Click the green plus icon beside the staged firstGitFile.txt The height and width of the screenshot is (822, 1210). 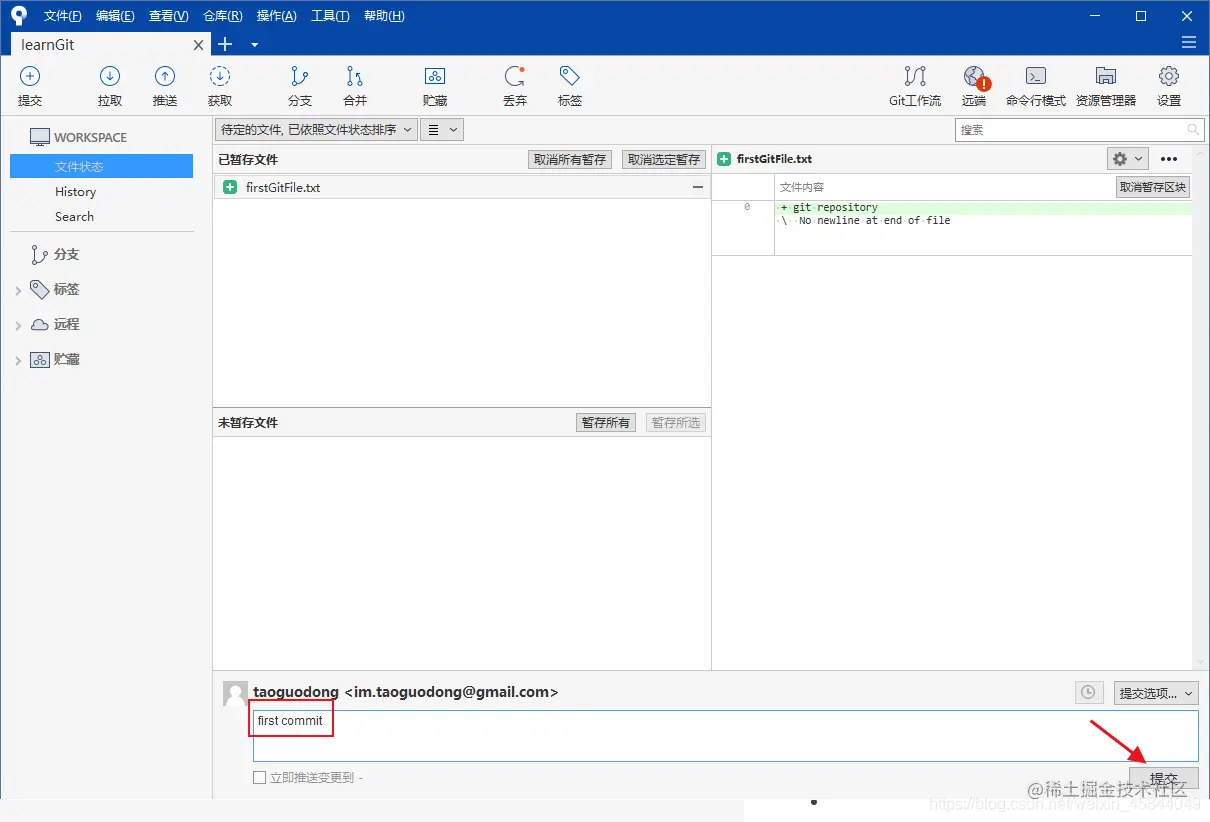[230, 187]
